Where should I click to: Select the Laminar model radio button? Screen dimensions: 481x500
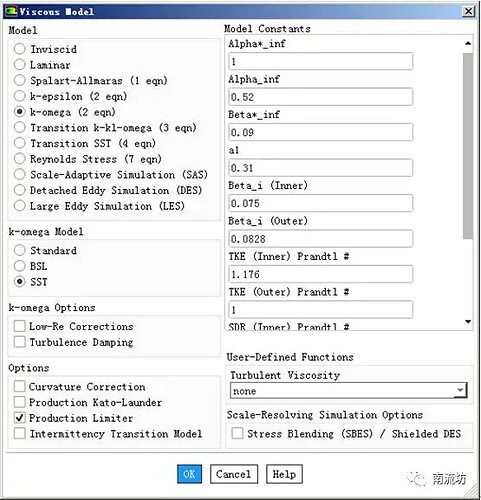(x=20, y=65)
